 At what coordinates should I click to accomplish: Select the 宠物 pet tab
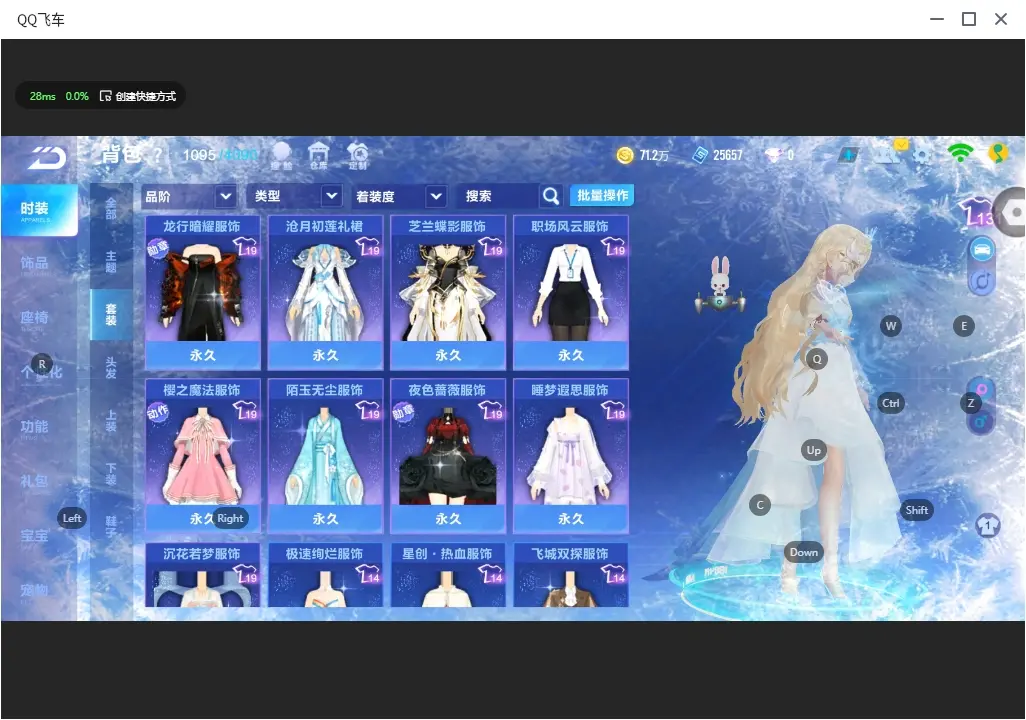pos(34,591)
